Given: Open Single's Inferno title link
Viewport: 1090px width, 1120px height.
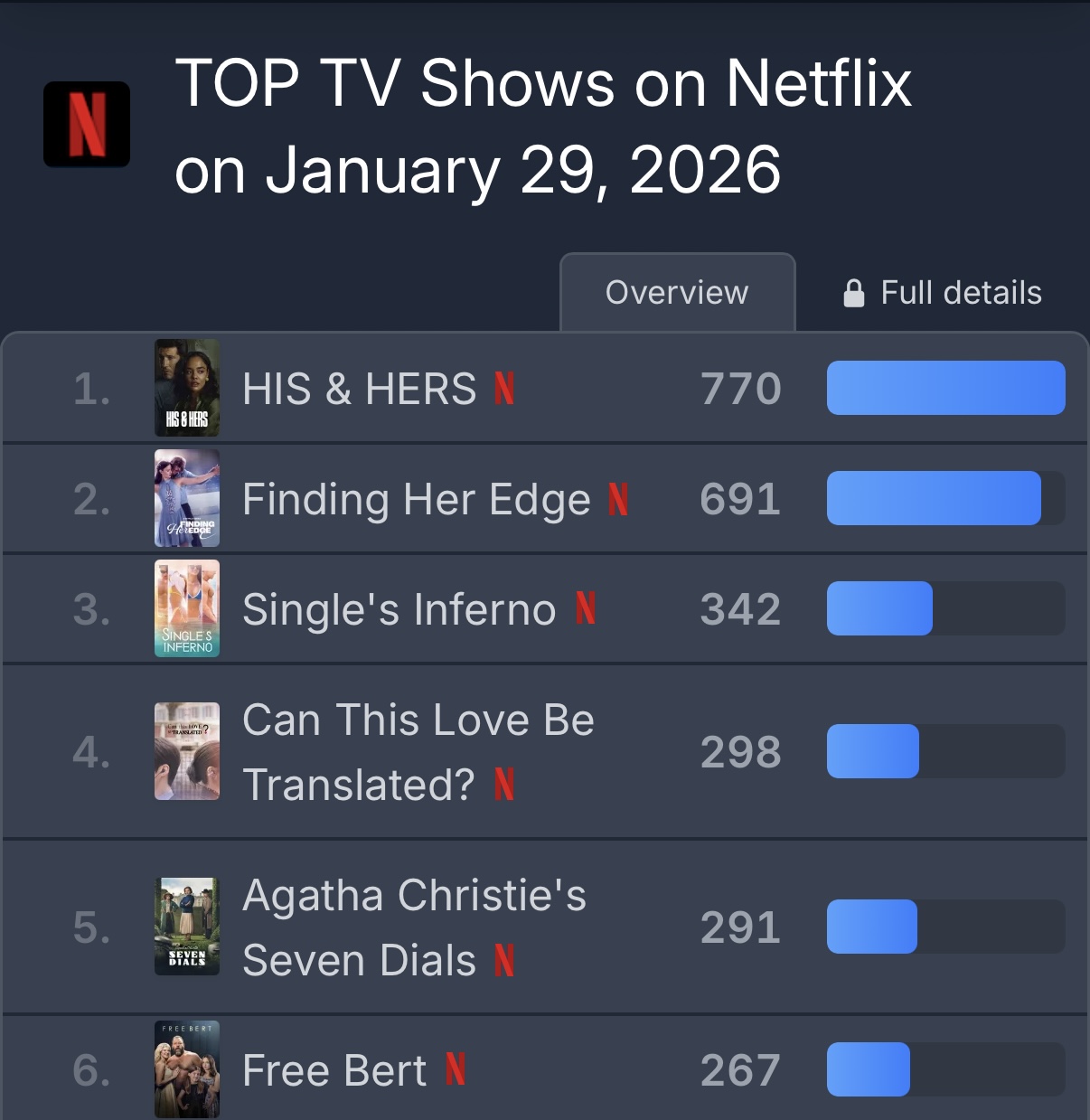Looking at the screenshot, I should [x=399, y=609].
